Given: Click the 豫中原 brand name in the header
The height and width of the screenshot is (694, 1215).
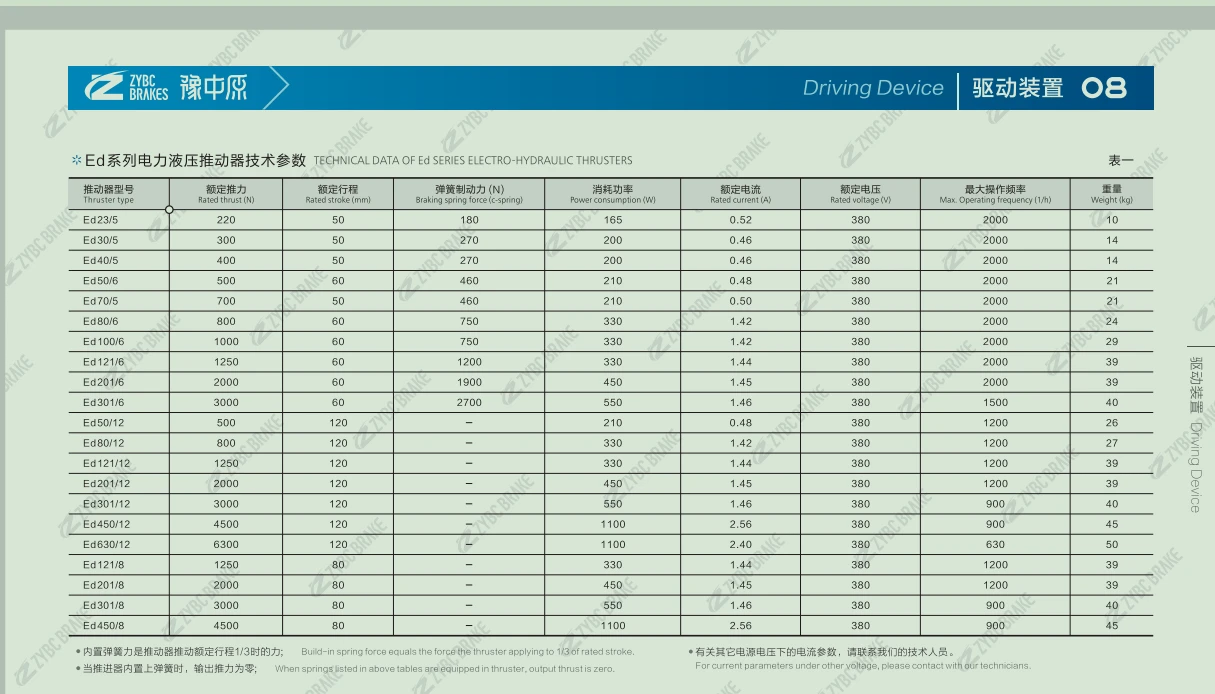Looking at the screenshot, I should (x=213, y=88).
